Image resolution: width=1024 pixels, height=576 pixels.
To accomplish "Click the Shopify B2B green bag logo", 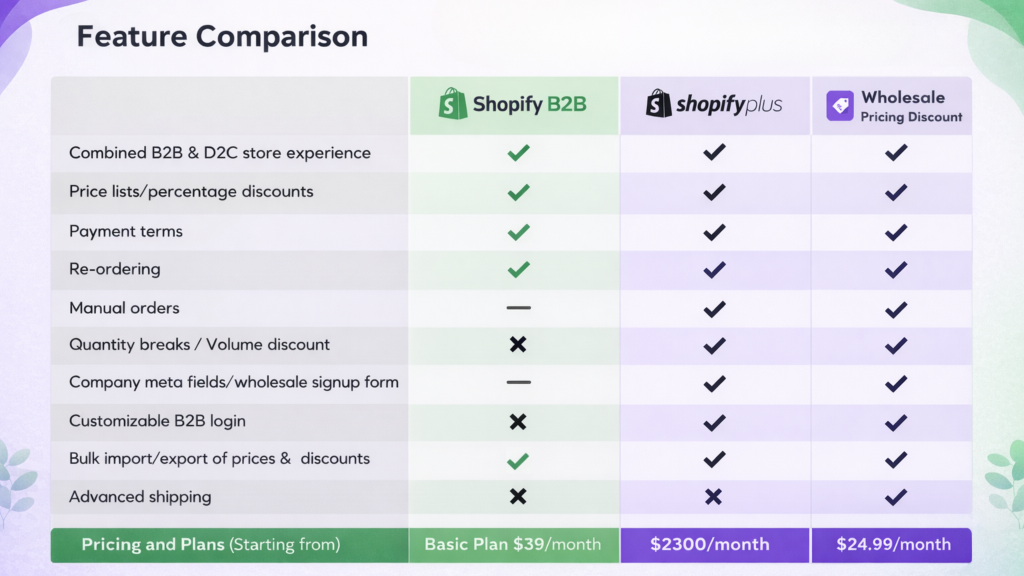I will pyautogui.click(x=453, y=104).
